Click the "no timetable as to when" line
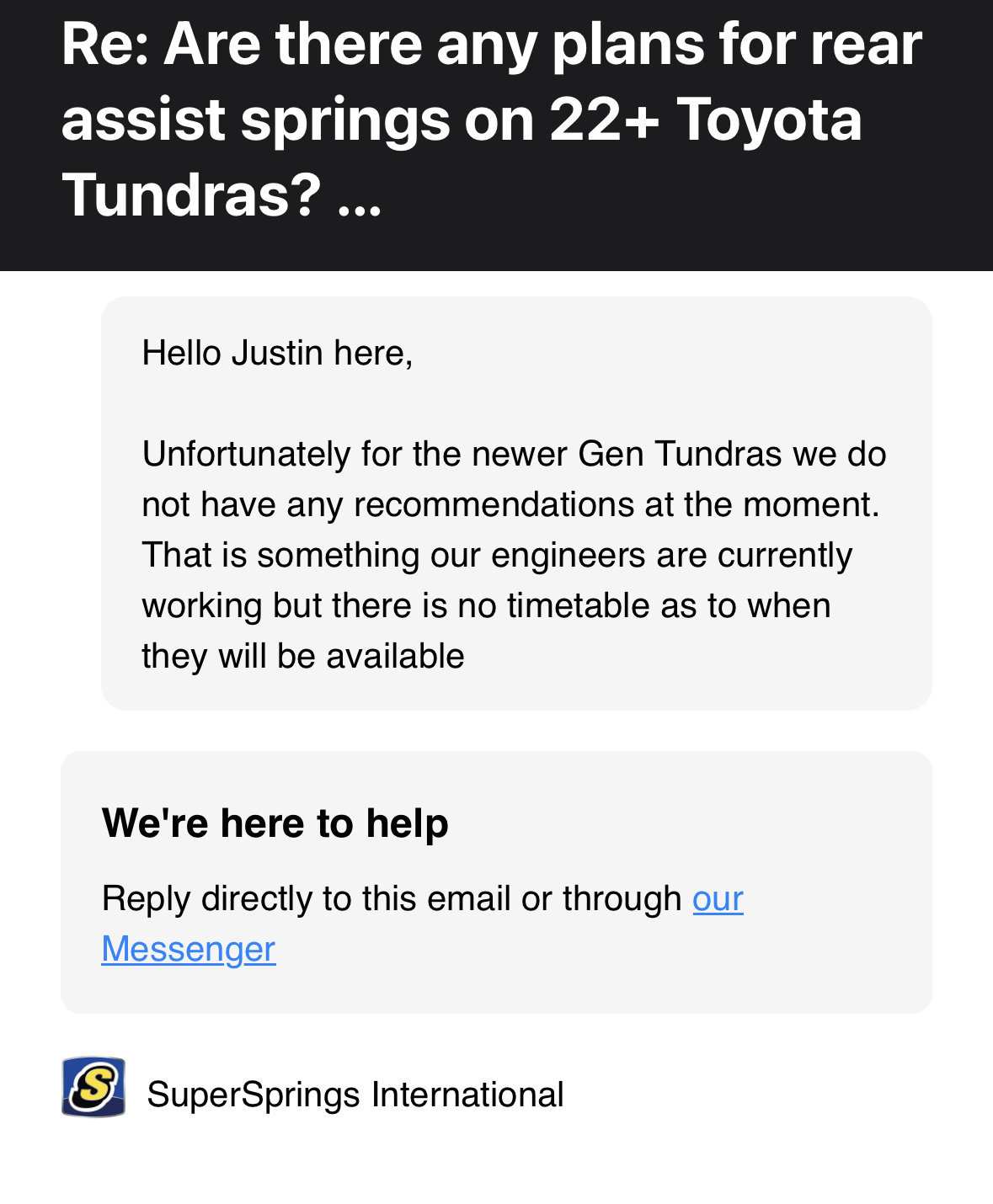This screenshot has width=993, height=1204. [x=486, y=605]
